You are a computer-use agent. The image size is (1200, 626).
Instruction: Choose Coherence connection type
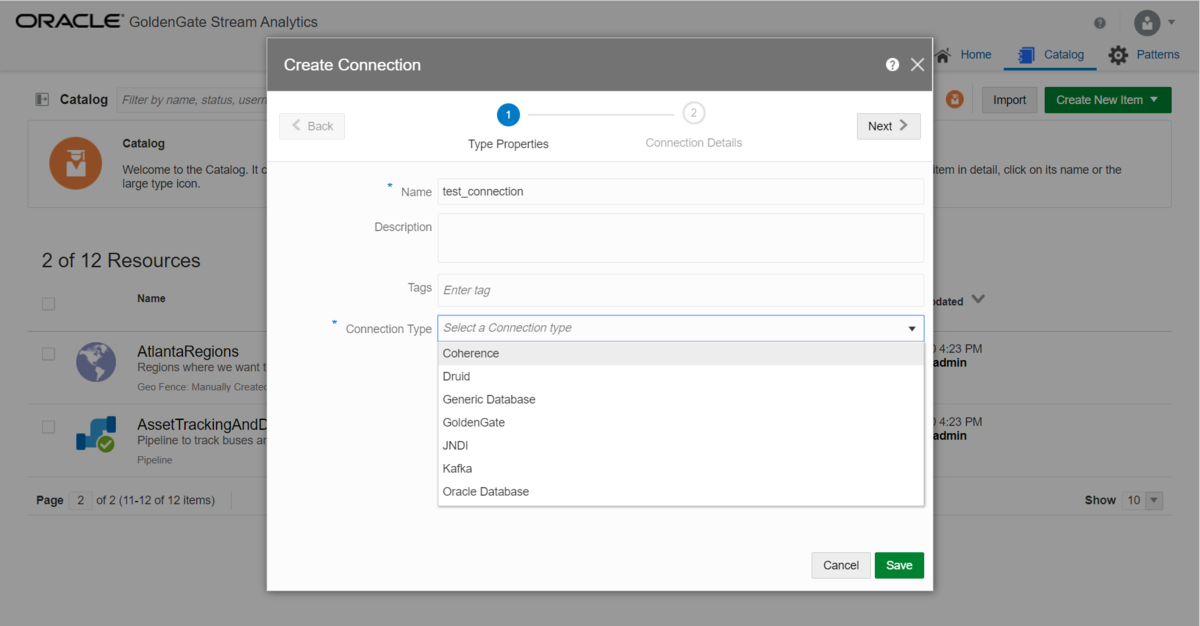pyautogui.click(x=681, y=353)
